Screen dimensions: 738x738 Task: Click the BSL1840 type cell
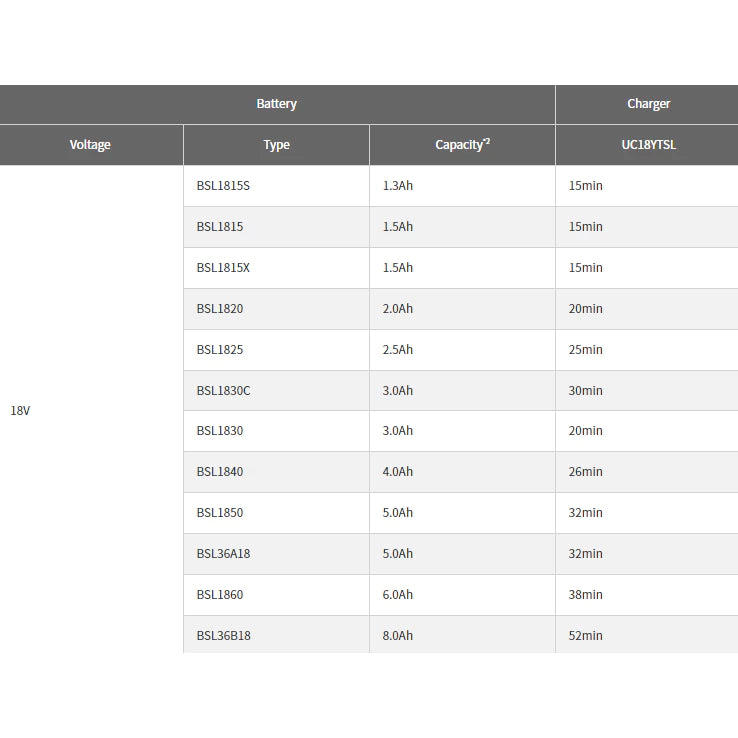[276, 472]
